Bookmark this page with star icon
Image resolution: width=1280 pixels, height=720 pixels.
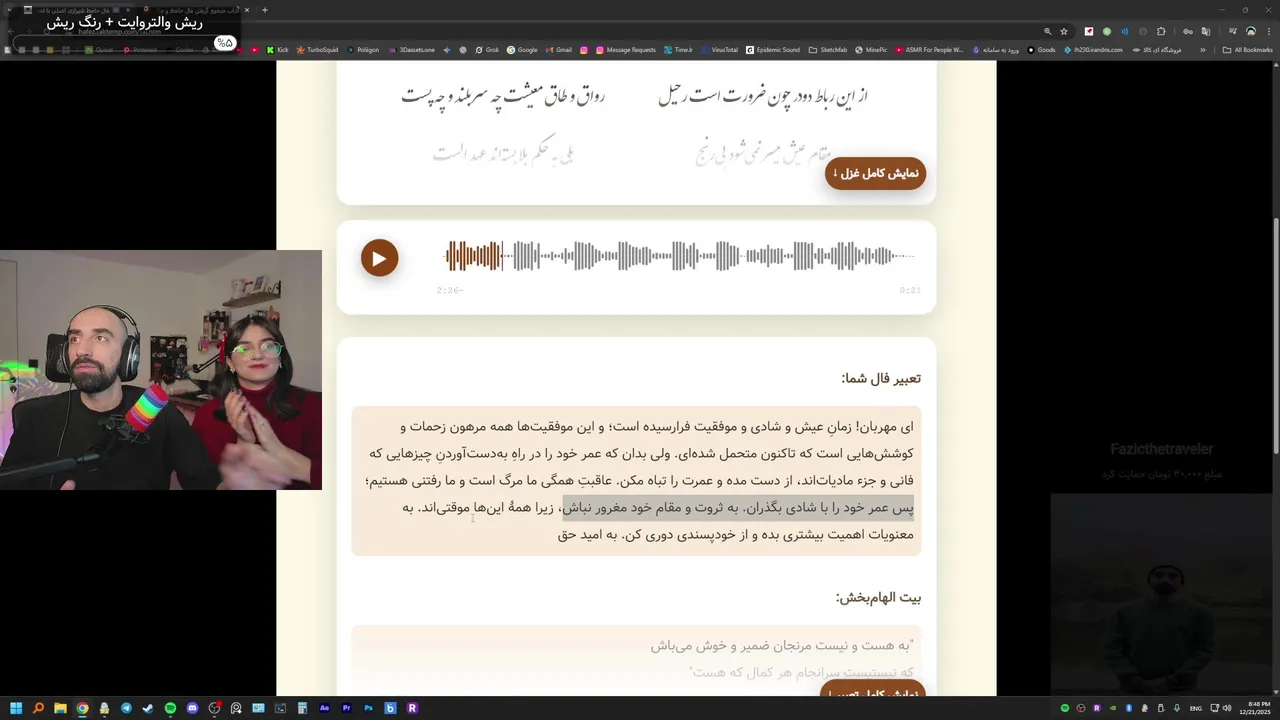[1064, 31]
